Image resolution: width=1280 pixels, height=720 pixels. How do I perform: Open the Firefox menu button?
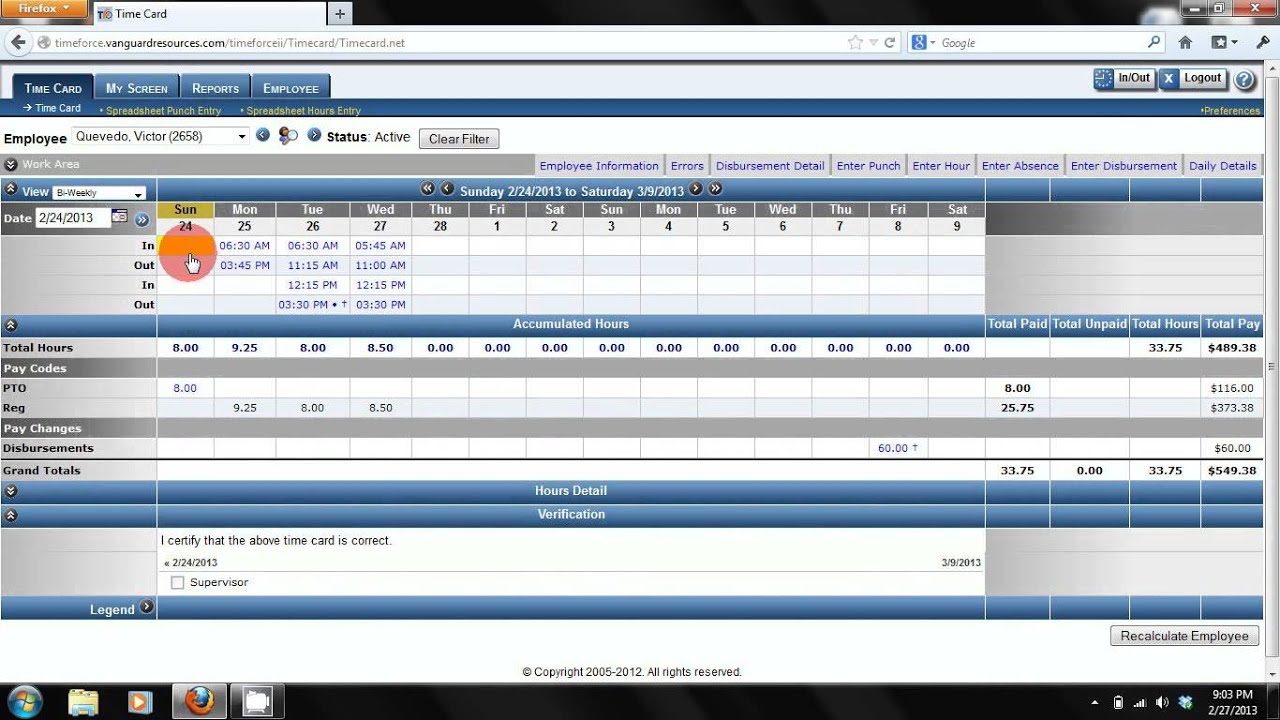click(x=43, y=8)
